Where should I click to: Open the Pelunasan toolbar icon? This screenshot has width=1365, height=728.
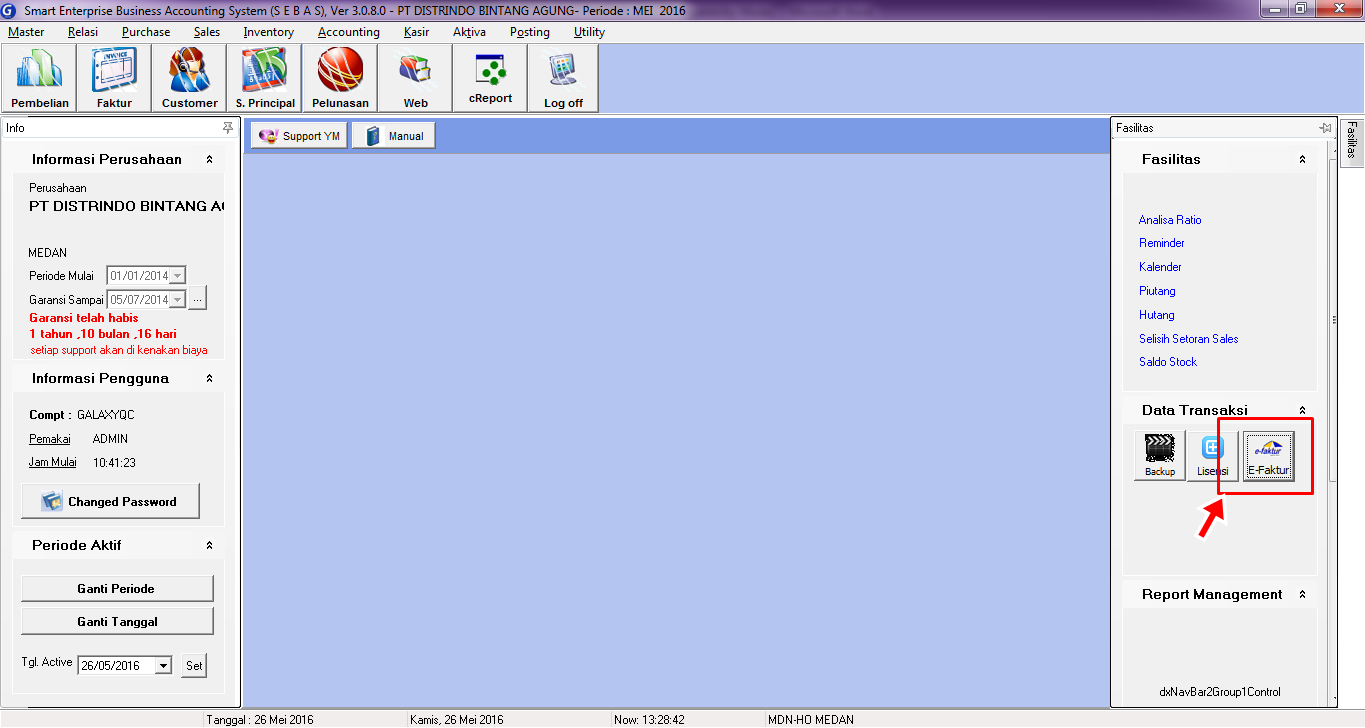(340, 78)
